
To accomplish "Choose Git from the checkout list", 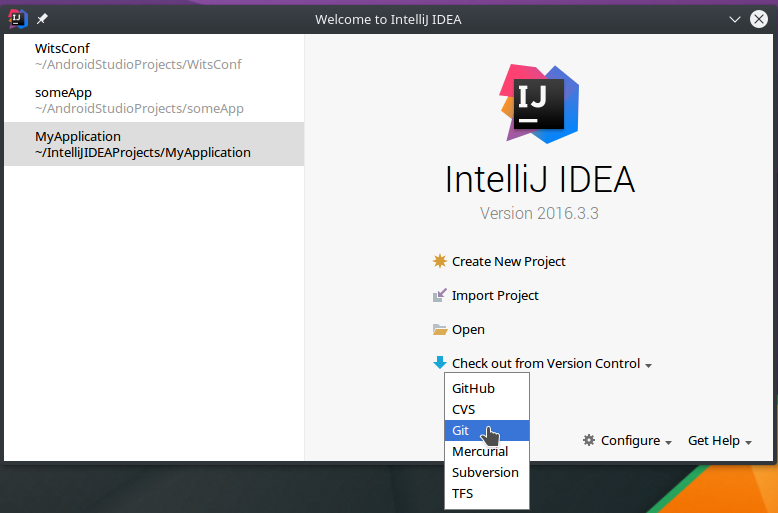I will point(487,430).
